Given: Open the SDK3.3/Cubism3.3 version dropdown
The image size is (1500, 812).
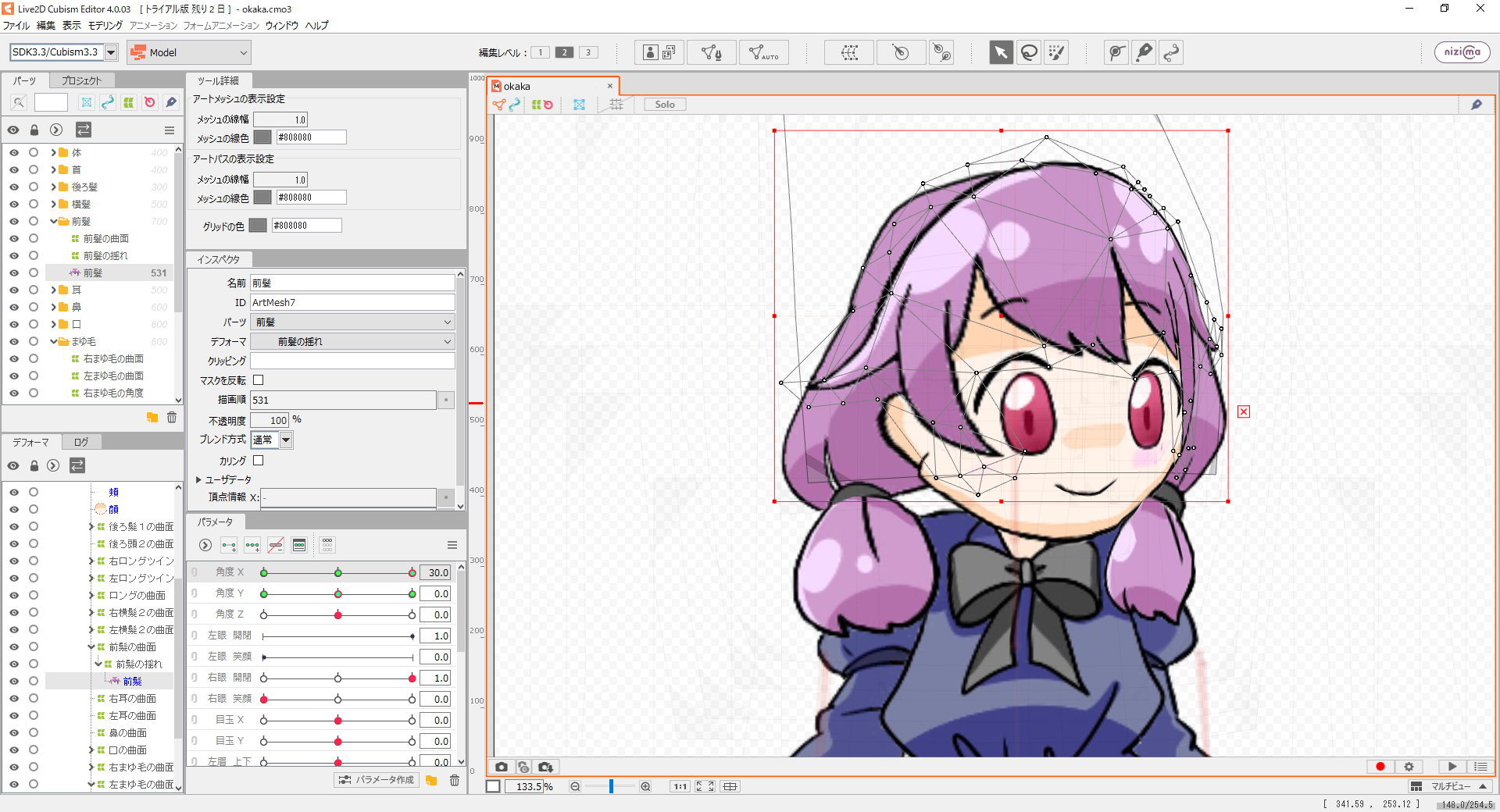Looking at the screenshot, I should pos(111,52).
